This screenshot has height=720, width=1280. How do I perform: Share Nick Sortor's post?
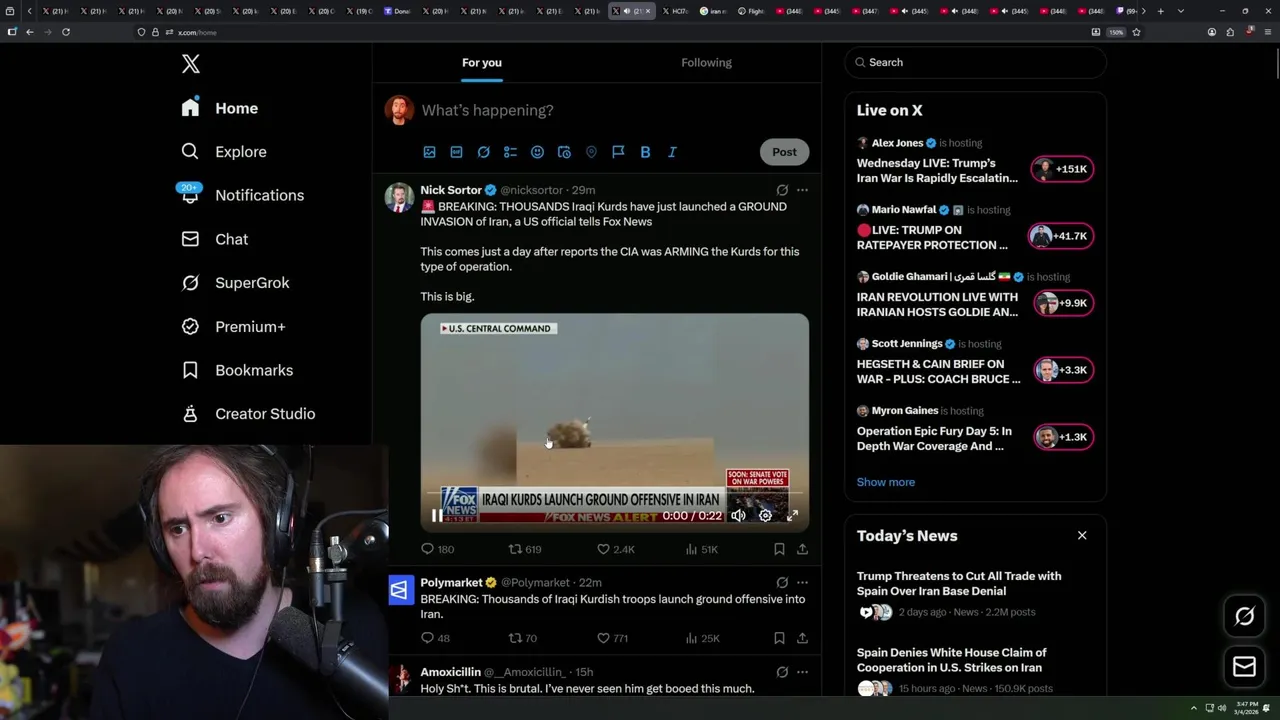pos(802,549)
